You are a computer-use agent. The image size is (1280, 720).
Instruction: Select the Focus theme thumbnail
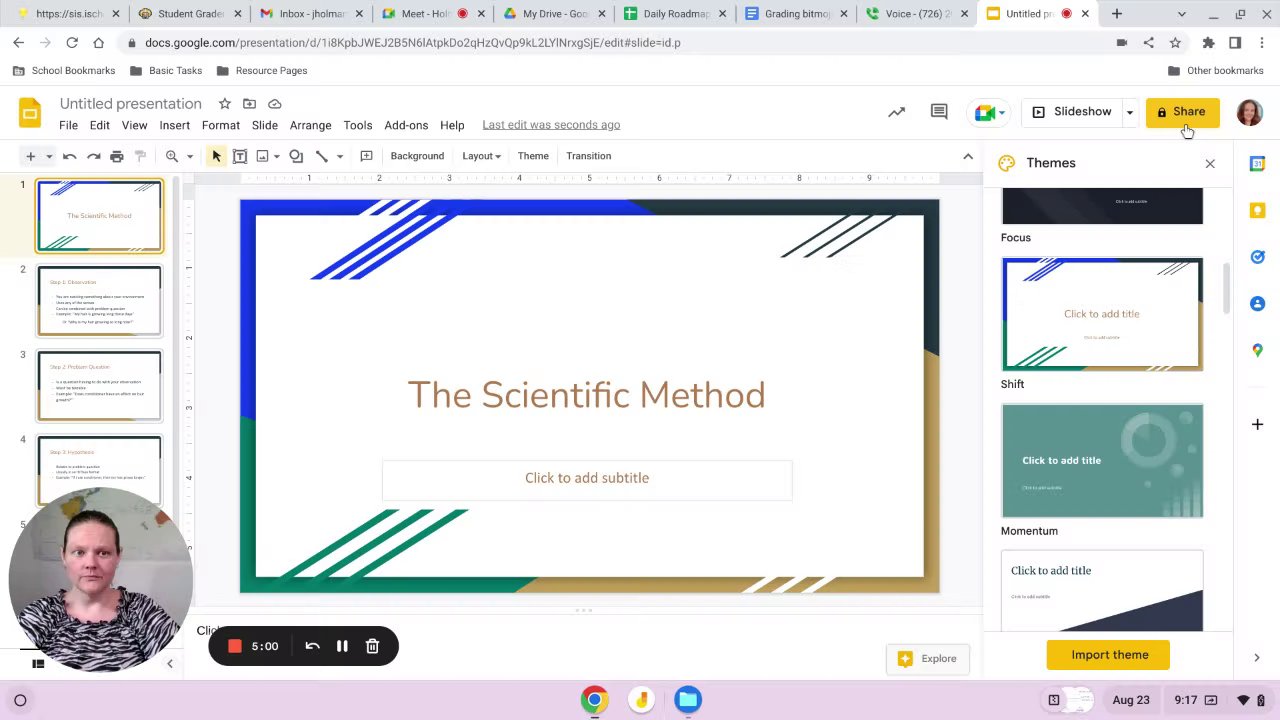tap(1102, 206)
